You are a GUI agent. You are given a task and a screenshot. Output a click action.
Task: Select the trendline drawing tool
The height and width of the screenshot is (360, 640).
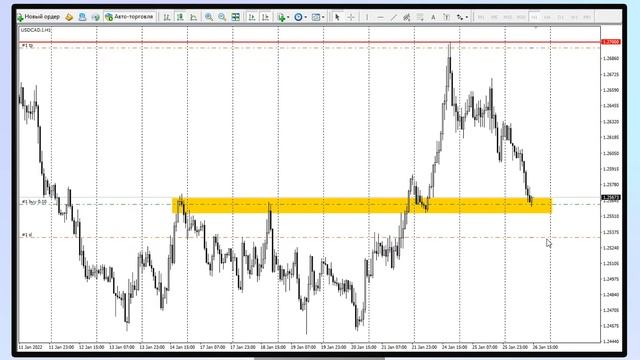[394, 17]
